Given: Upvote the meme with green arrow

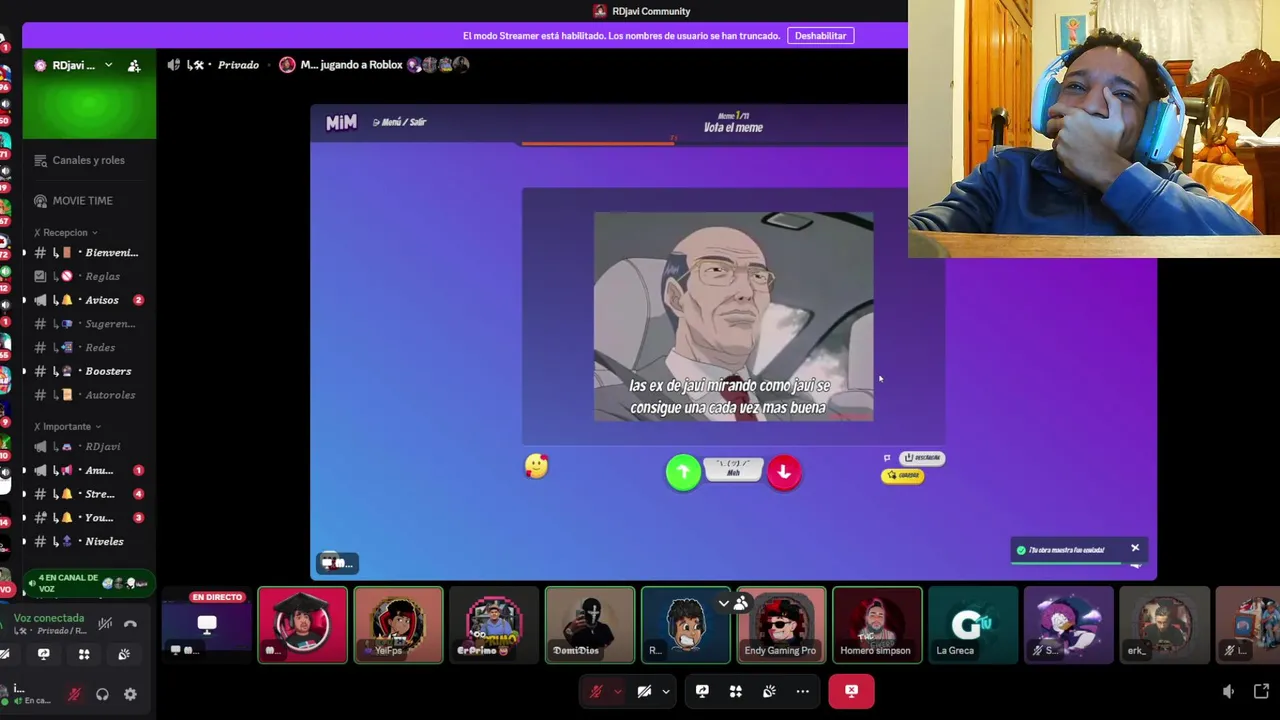Looking at the screenshot, I should [683, 472].
